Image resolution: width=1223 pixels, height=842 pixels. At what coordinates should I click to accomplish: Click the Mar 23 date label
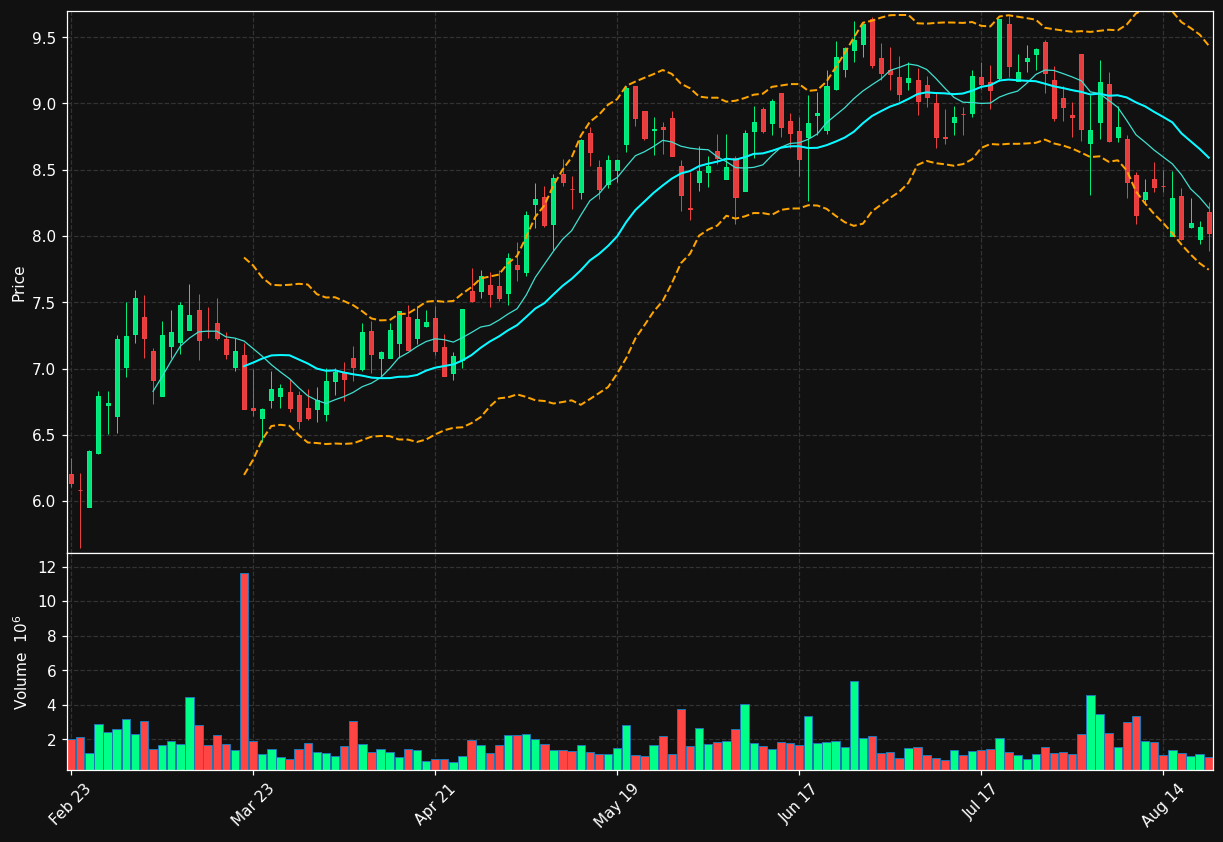pyautogui.click(x=252, y=805)
